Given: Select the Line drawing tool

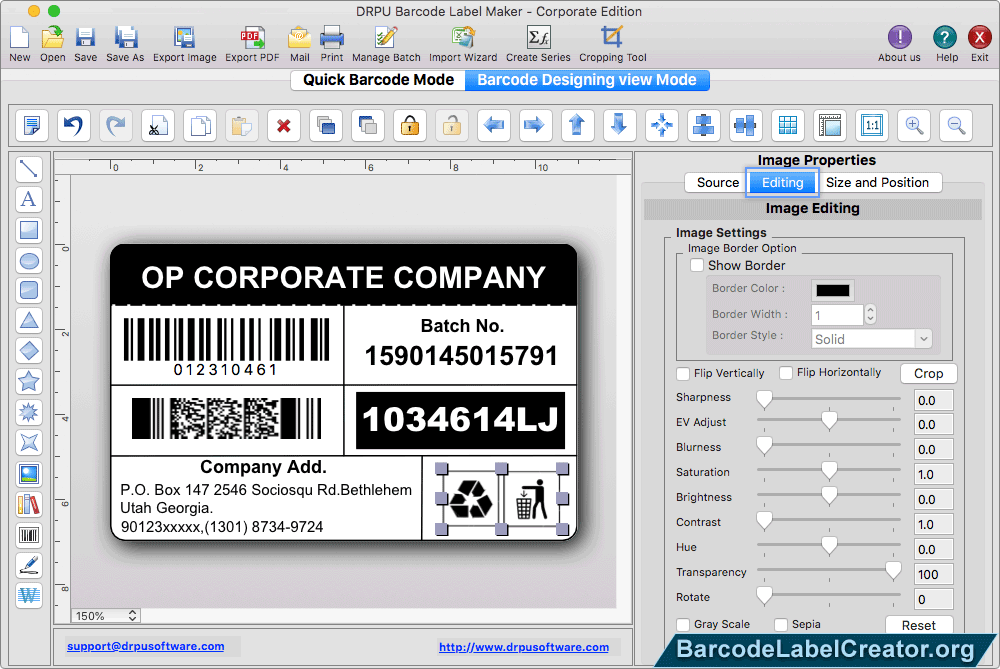Looking at the screenshot, I should click(x=29, y=169).
